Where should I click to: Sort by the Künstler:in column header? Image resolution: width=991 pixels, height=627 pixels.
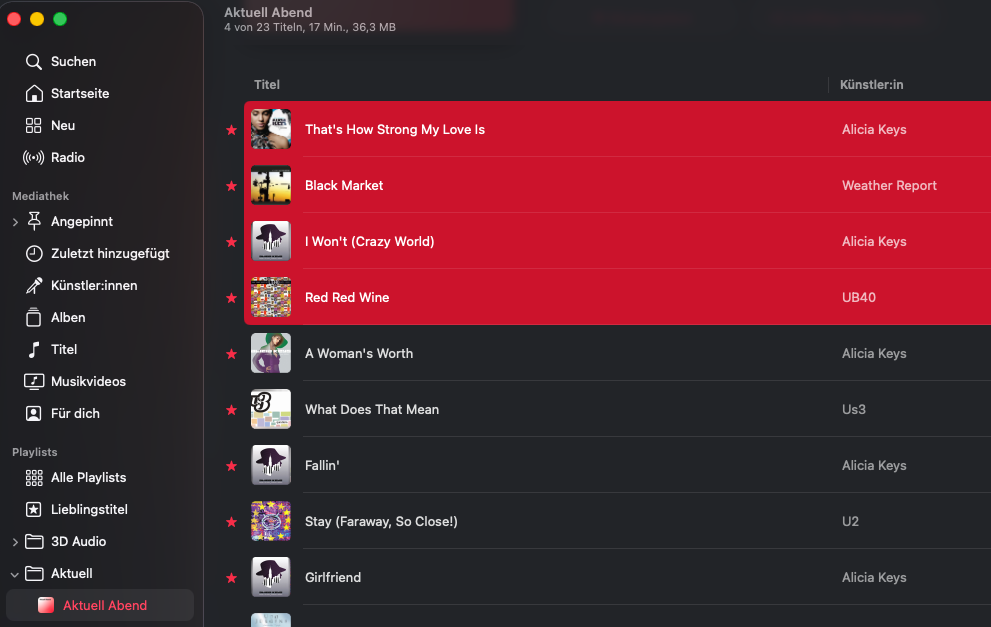coord(872,85)
